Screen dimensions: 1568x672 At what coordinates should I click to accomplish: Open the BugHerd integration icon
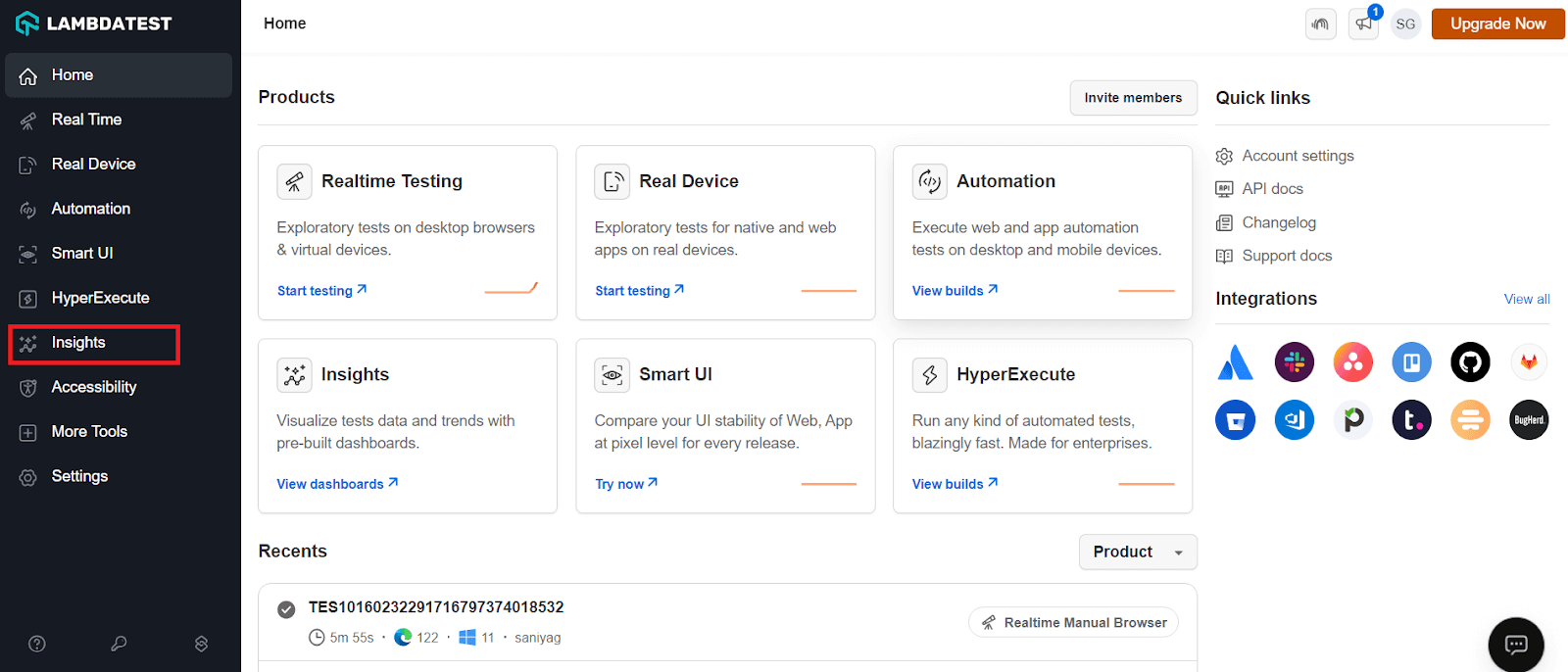[1529, 420]
